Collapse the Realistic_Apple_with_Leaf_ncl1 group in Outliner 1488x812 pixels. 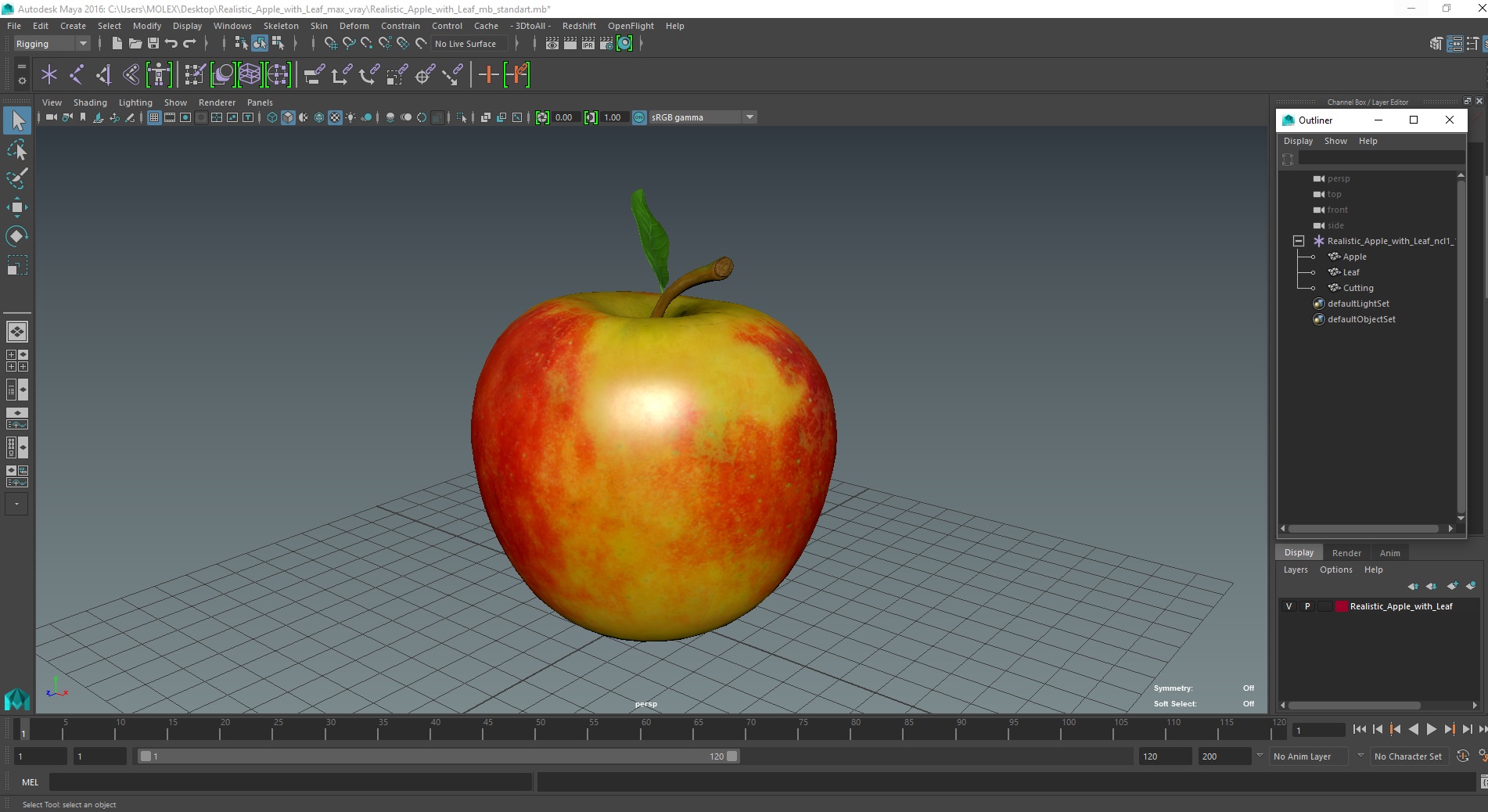pos(1299,241)
